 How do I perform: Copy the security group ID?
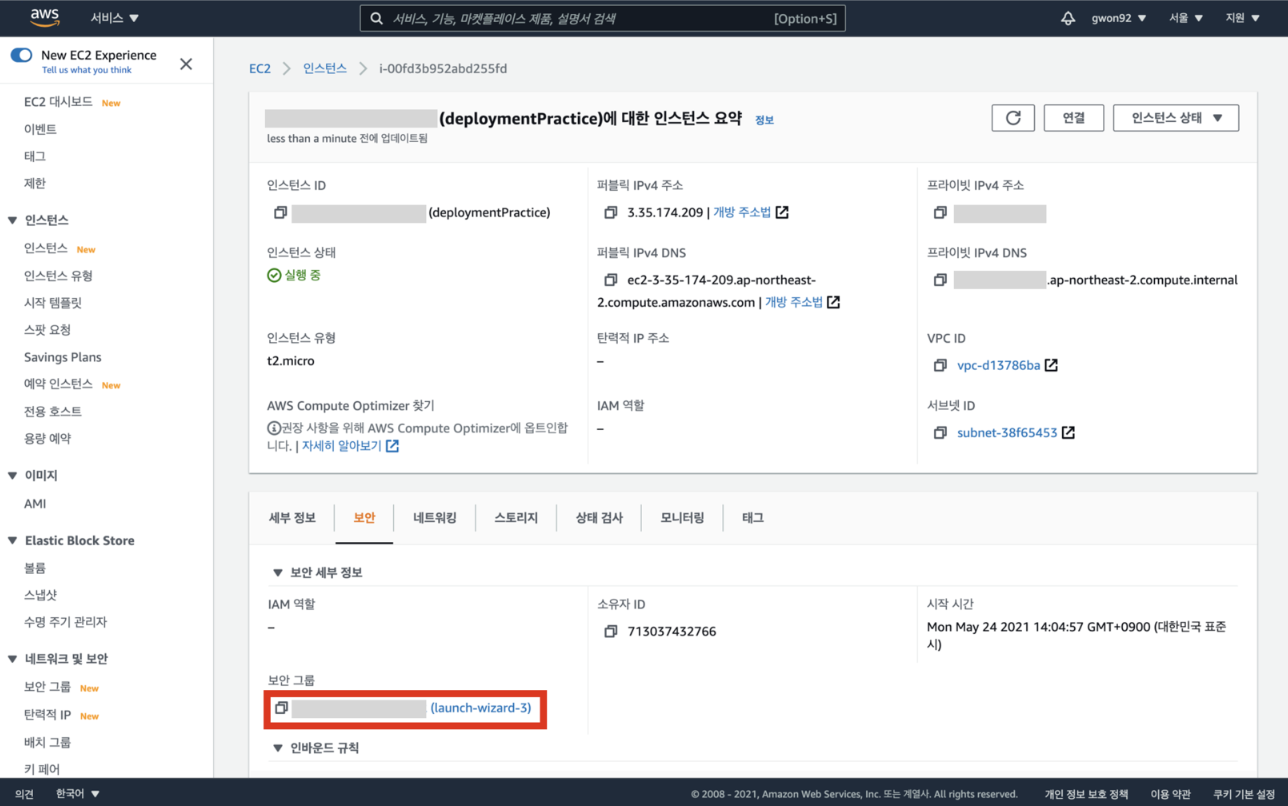[x=281, y=708]
